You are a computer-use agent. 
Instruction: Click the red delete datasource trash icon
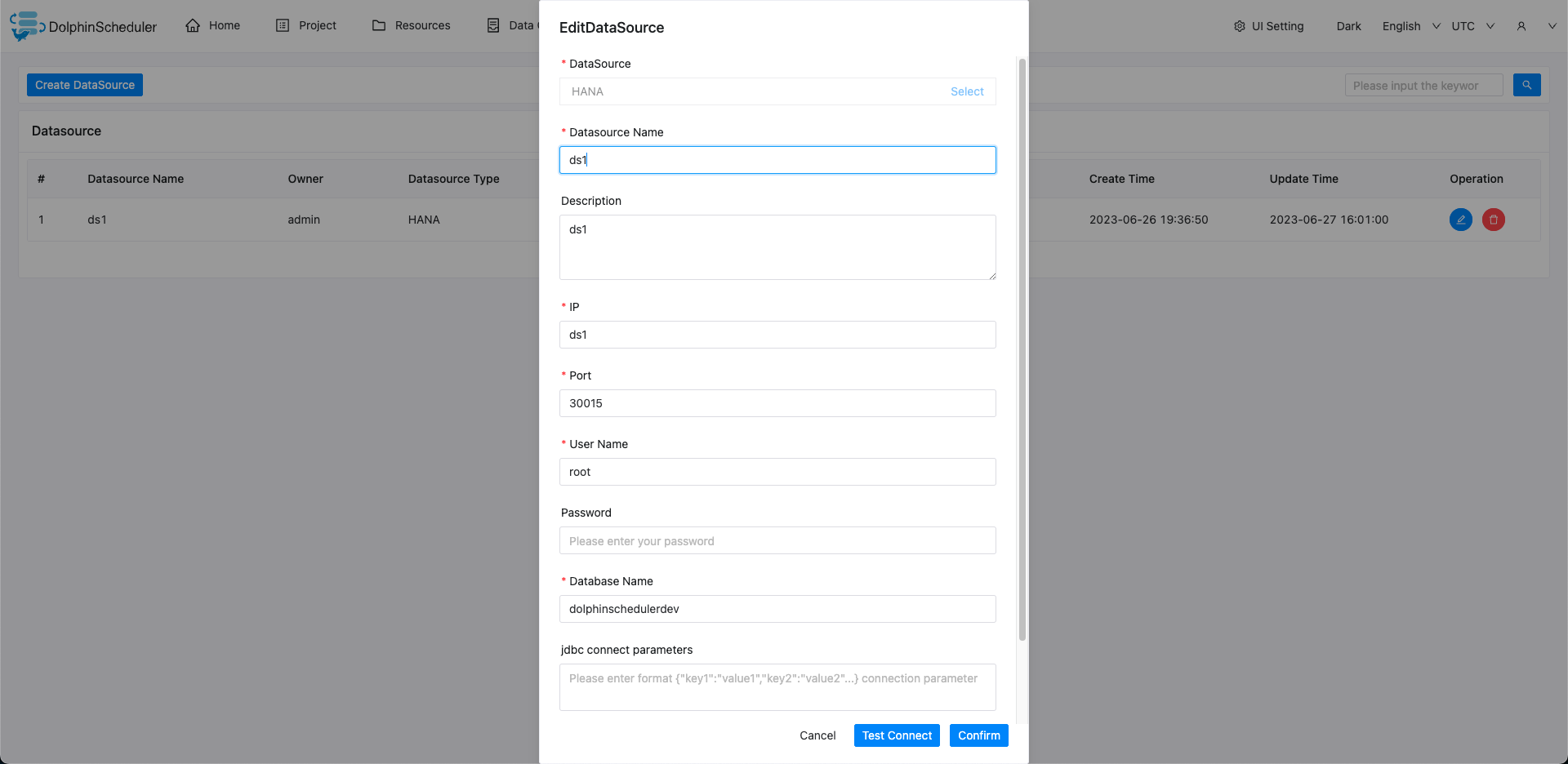tap(1493, 220)
